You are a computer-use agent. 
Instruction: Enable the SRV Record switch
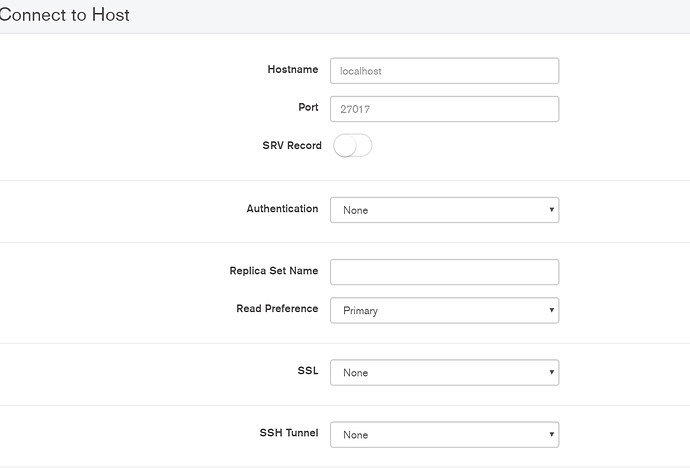point(352,146)
